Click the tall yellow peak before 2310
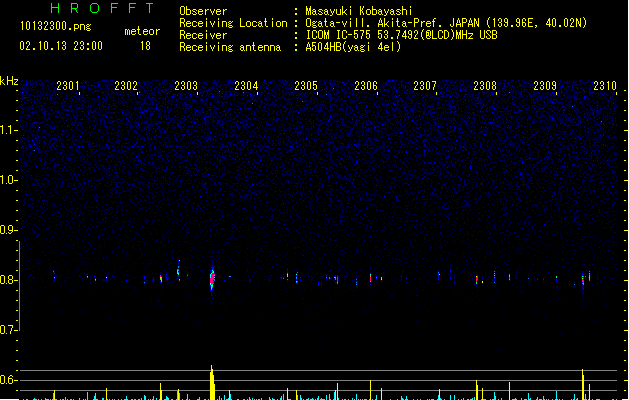 (x=583, y=384)
